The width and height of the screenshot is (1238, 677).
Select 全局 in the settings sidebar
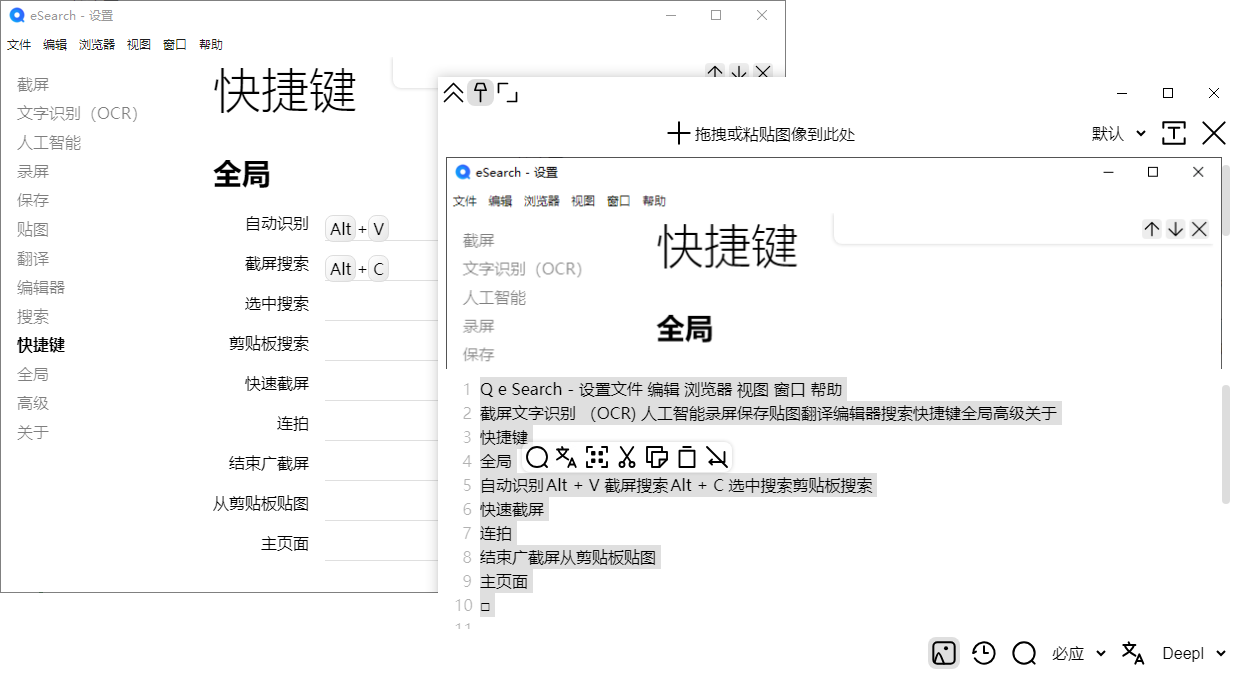pos(33,375)
